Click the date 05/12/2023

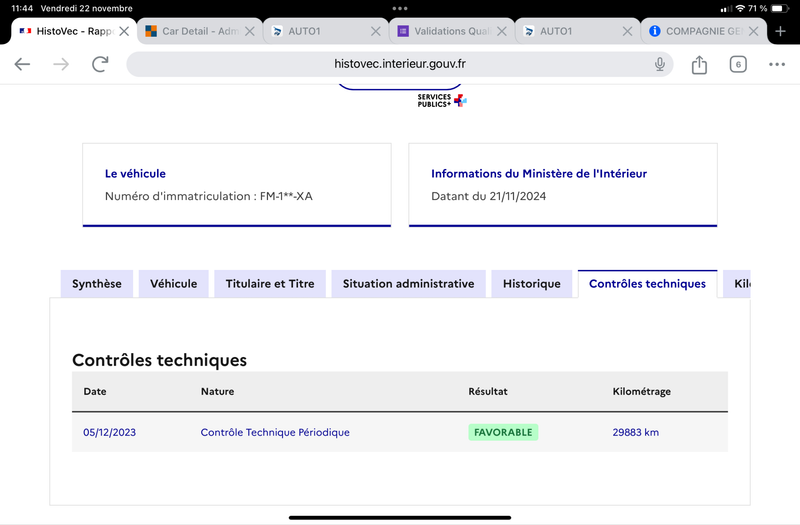click(109, 432)
